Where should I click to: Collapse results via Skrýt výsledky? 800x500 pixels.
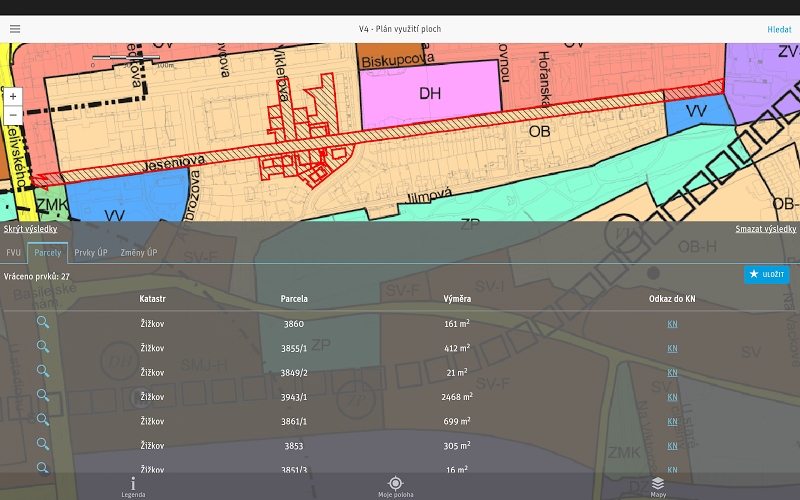[x=30, y=229]
